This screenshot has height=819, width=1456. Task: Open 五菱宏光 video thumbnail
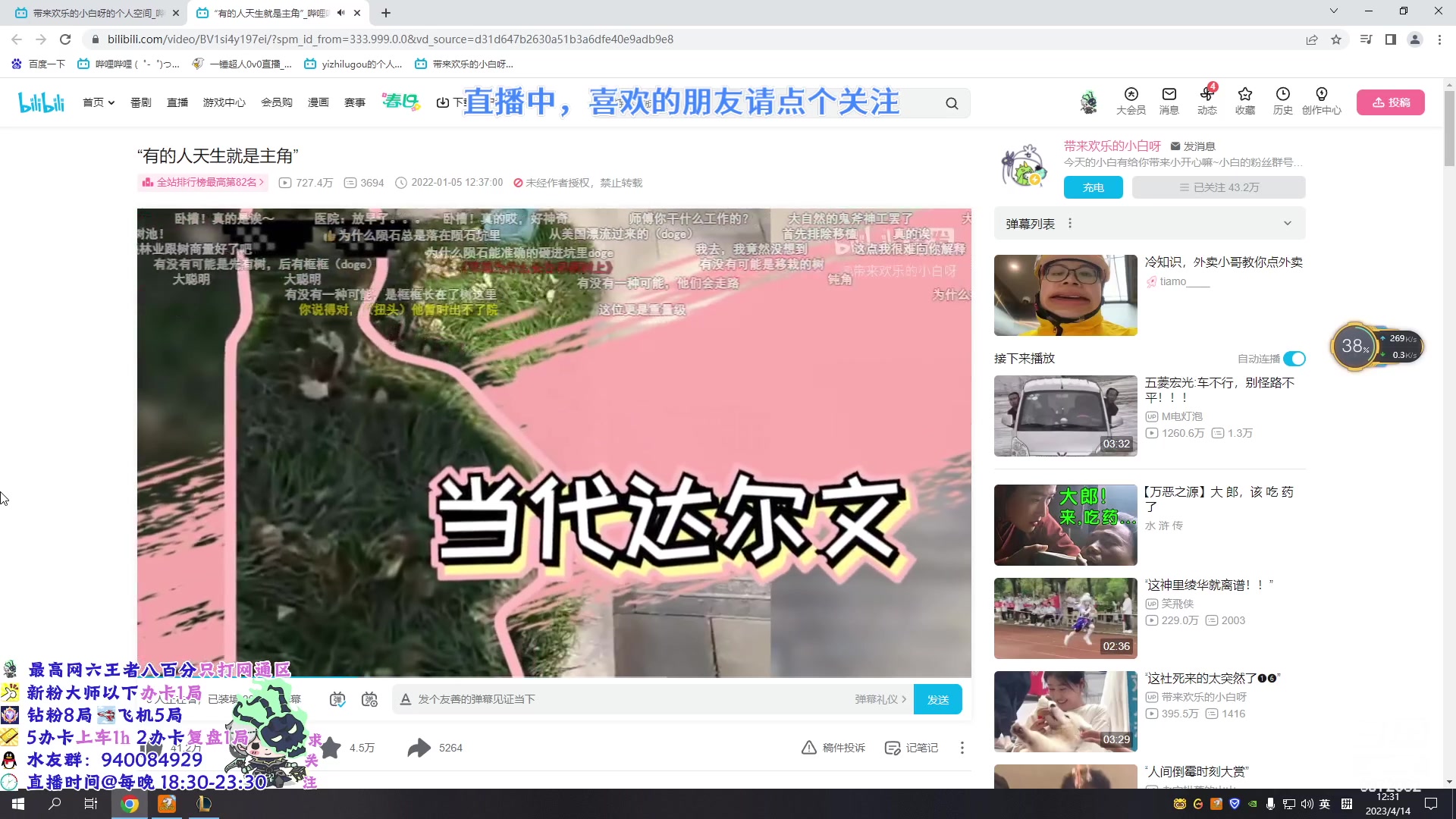click(1065, 416)
